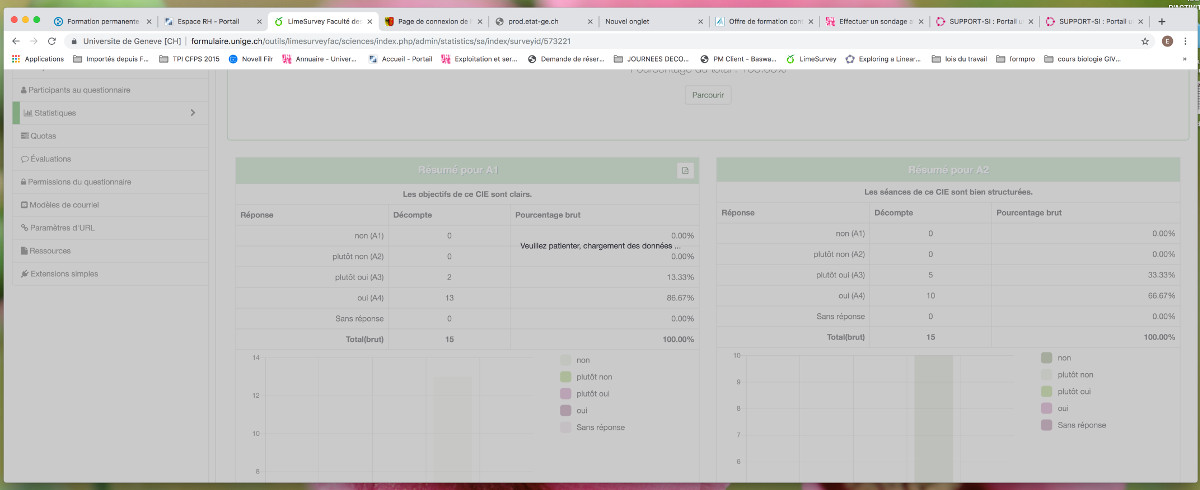Go back with the browser back arrow
Viewport: 1200px width, 490px height.
coord(14,41)
